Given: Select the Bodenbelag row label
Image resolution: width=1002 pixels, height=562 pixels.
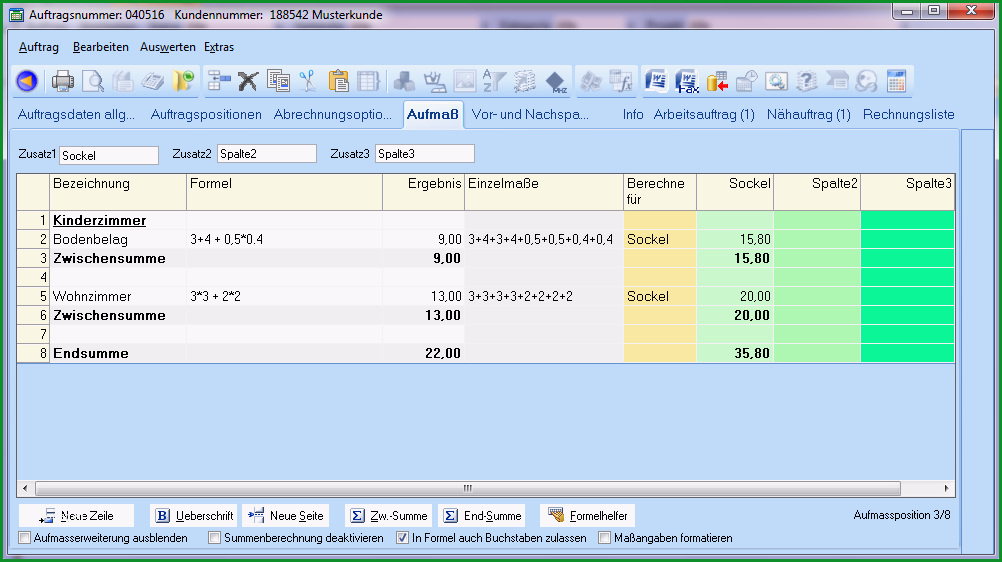Looking at the screenshot, I should tap(118, 239).
